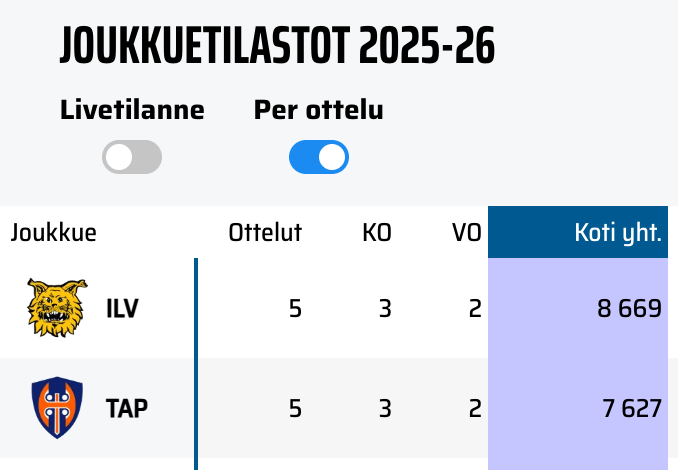Sort by the VO column header

pos(466,234)
